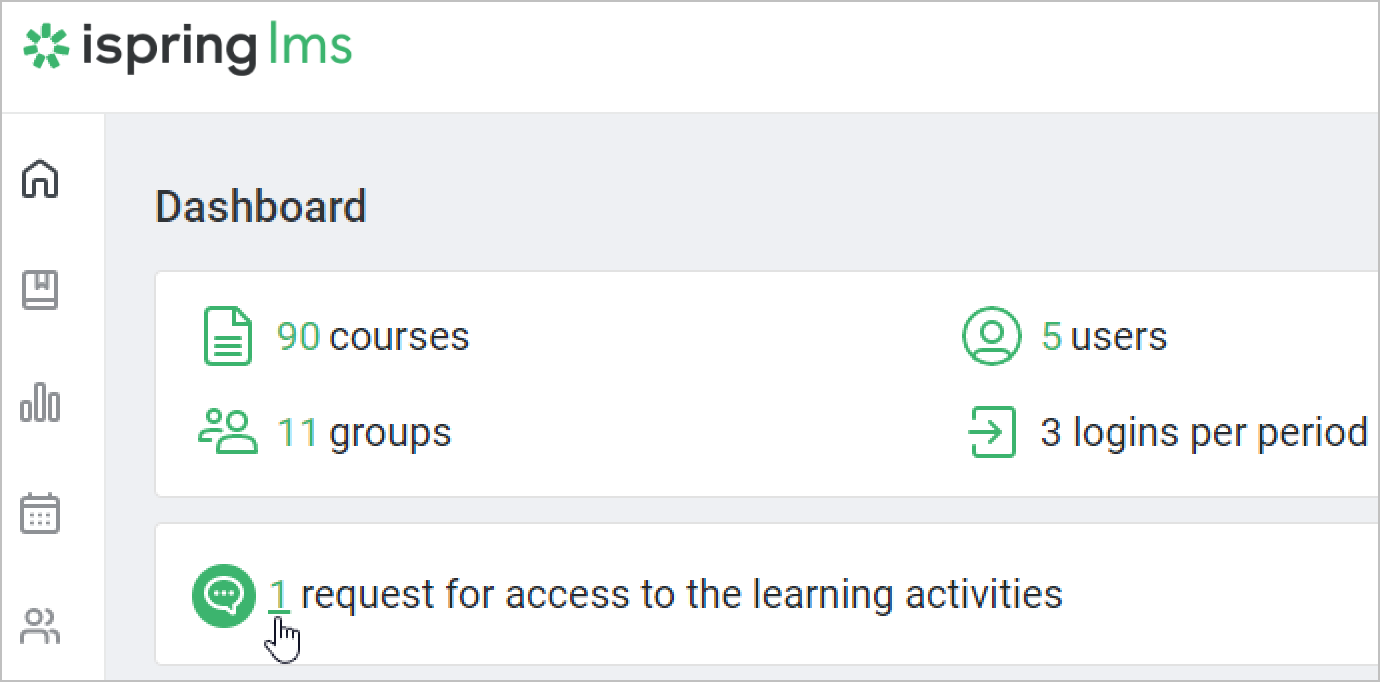Open the Home dashboard sidebar icon
This screenshot has width=1380, height=682.
40,179
